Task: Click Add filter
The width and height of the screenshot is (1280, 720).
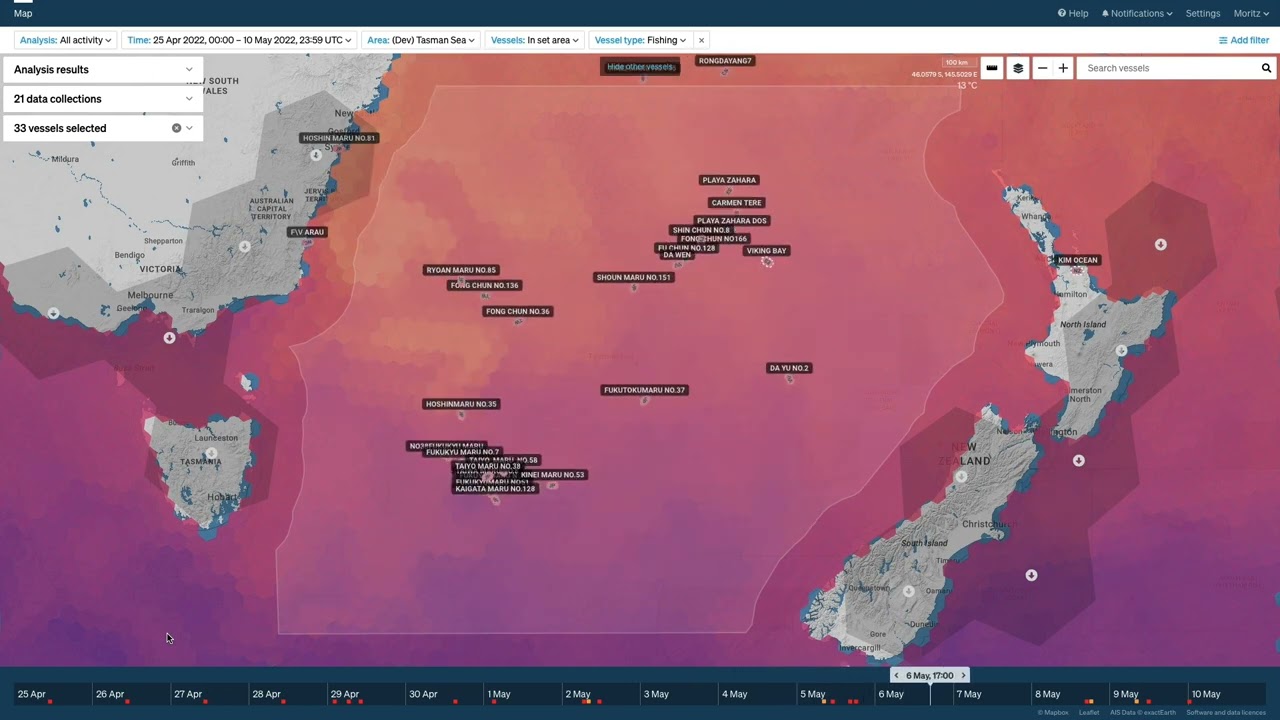Action: click(1244, 40)
